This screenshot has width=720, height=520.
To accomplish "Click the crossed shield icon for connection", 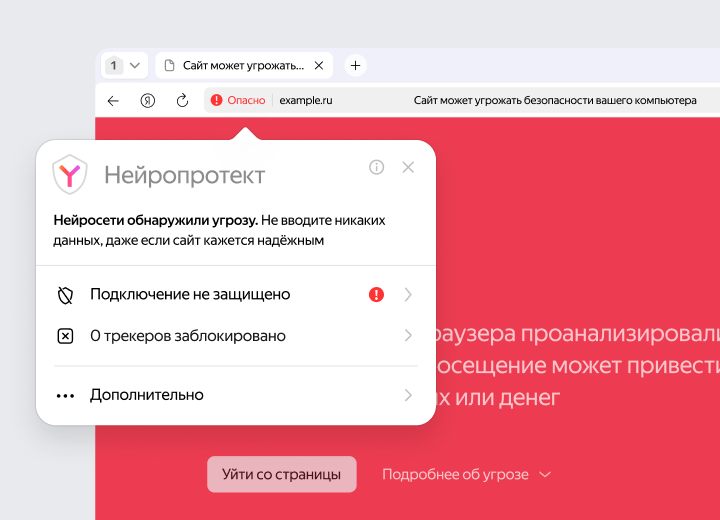I will 65,295.
